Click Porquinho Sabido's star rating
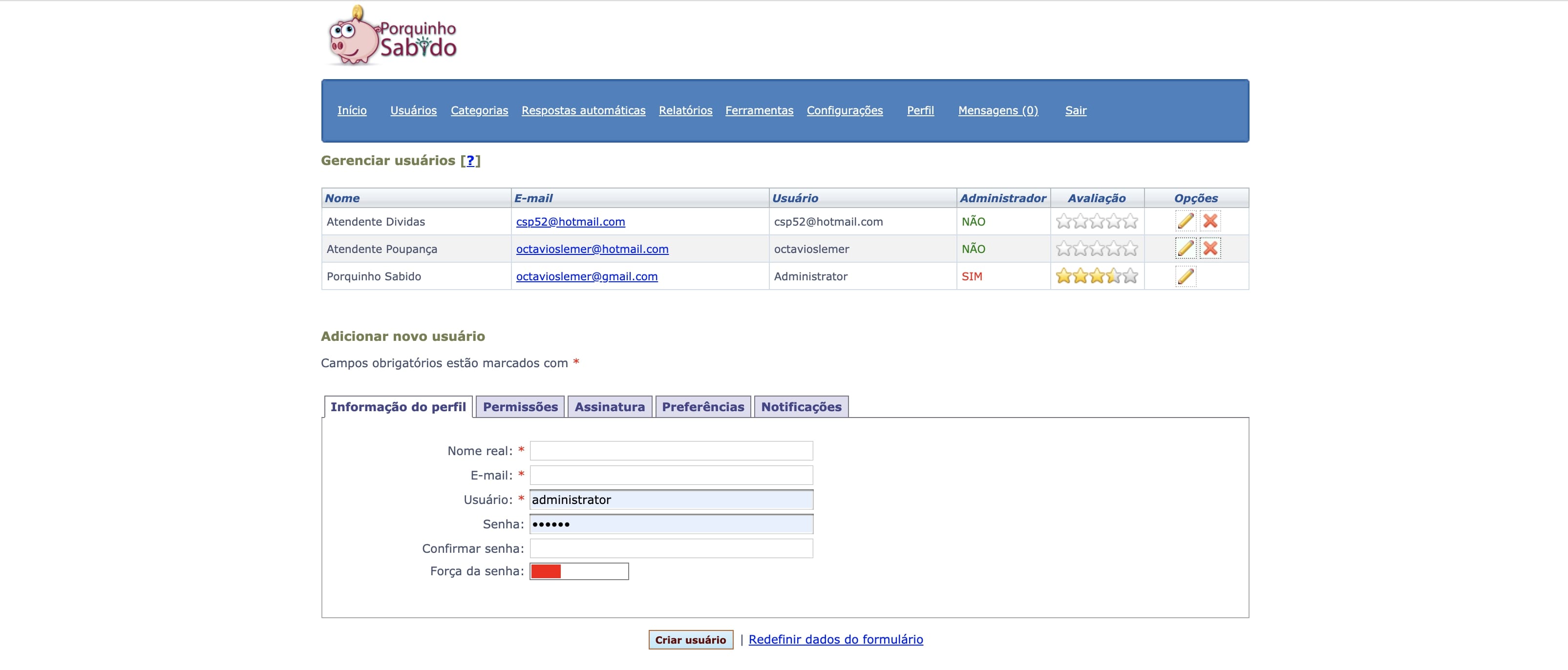The height and width of the screenshot is (670, 1568). point(1096,276)
